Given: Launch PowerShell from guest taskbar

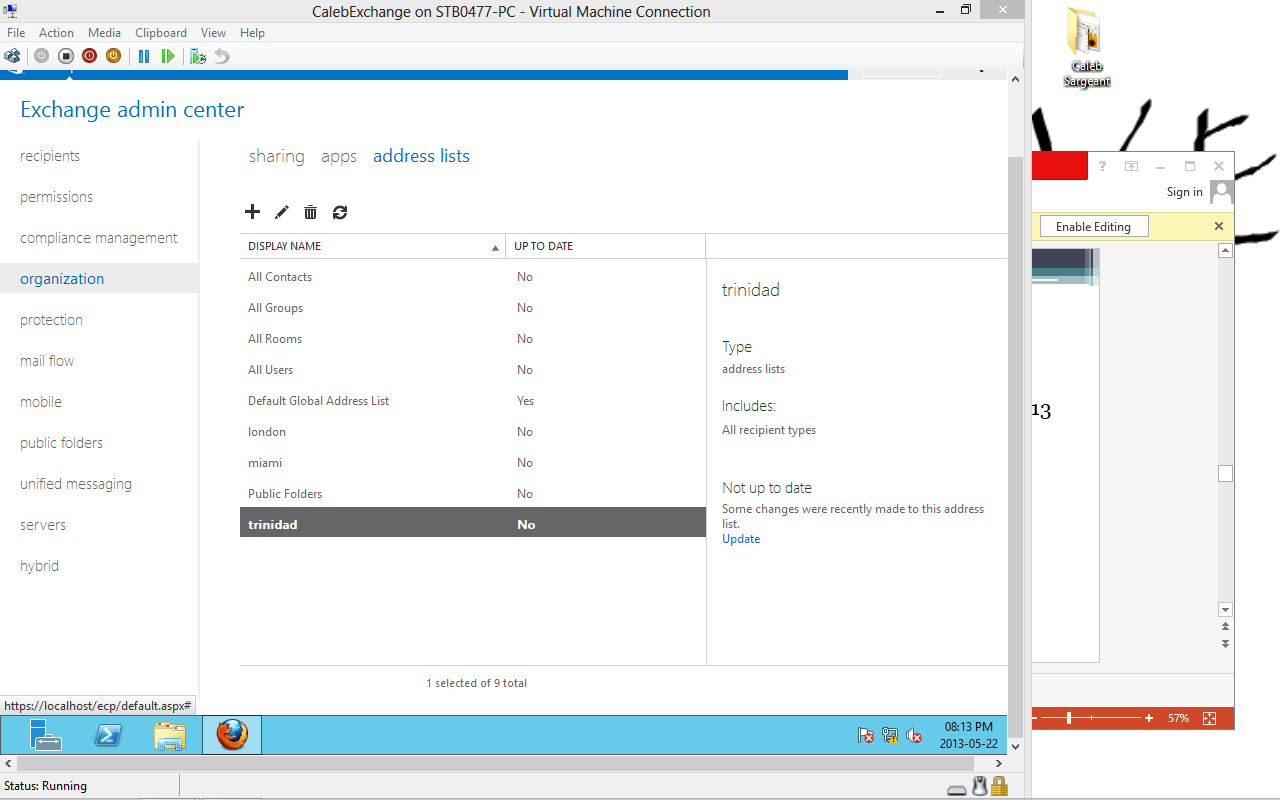Looking at the screenshot, I should point(108,735).
